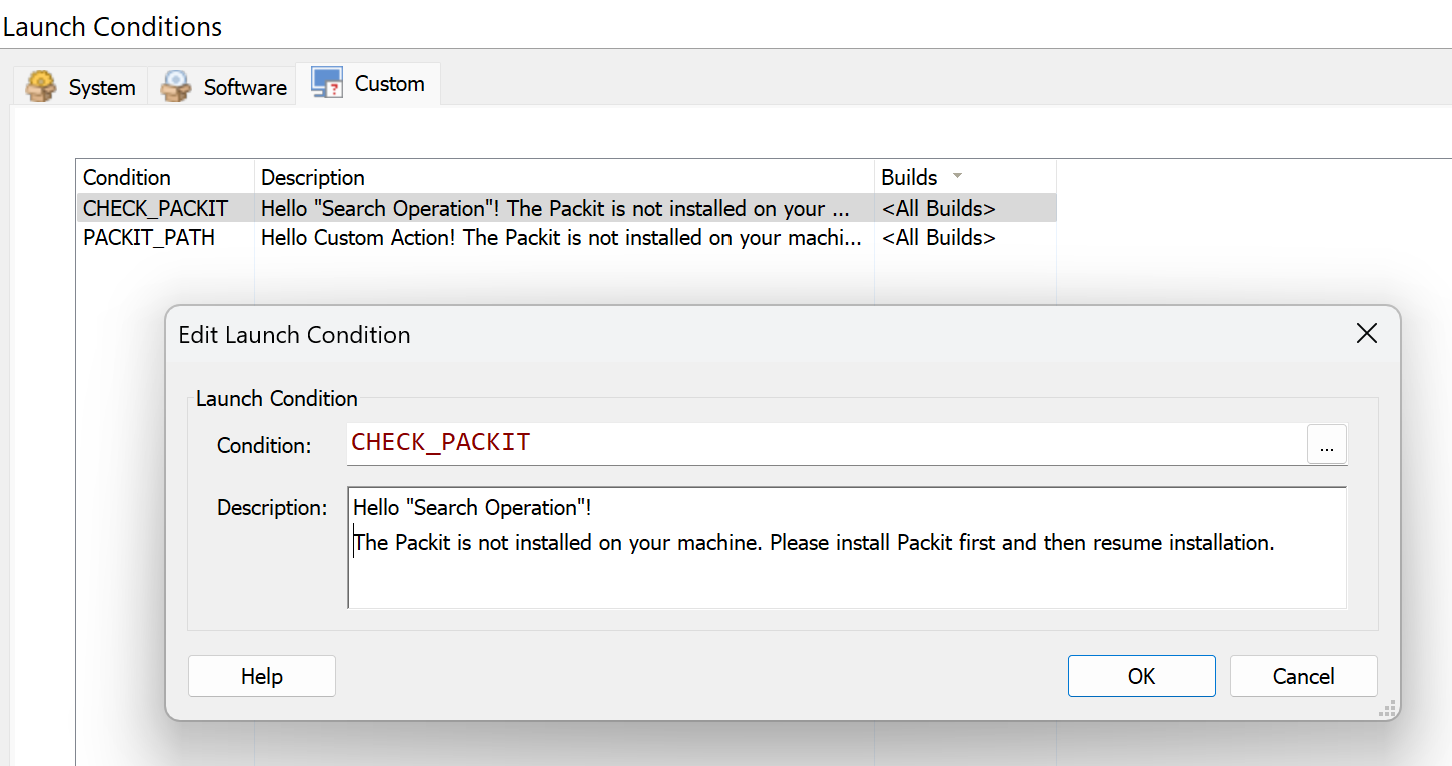Sort by the Condition column header

coord(165,177)
